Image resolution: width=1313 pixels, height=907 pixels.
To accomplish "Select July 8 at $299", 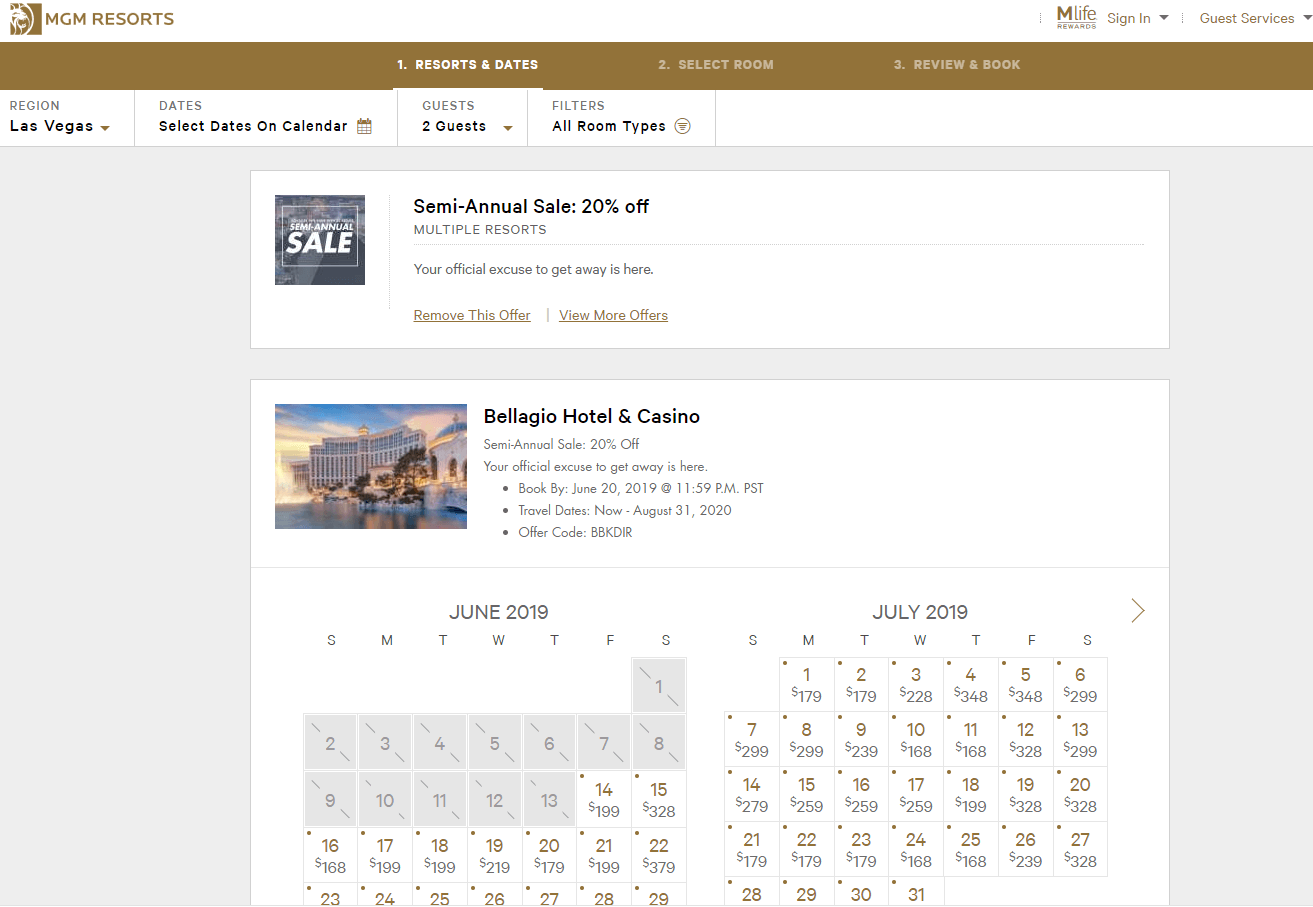I will coord(806,739).
